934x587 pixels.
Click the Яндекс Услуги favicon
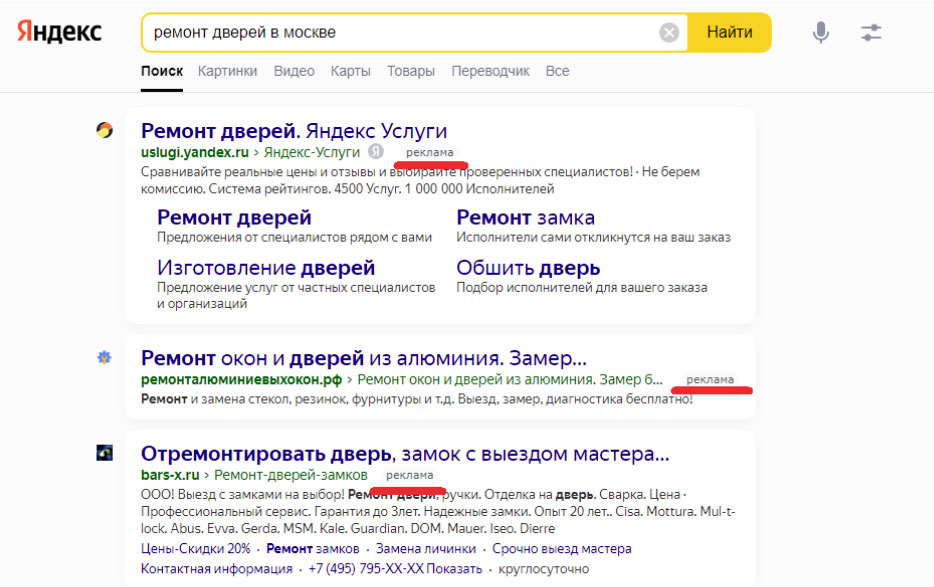104,130
